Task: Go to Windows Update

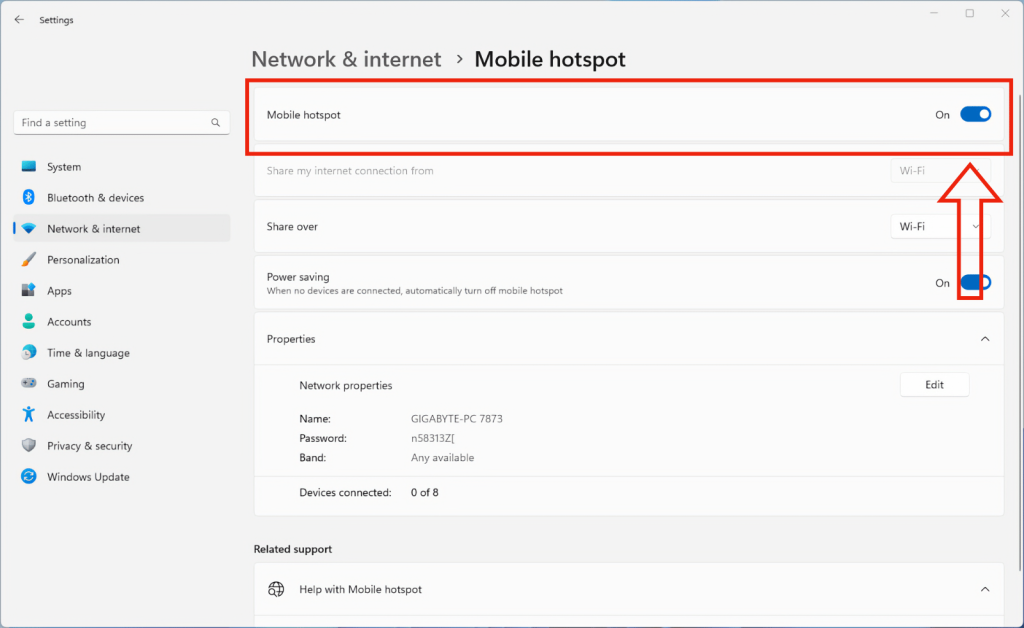Action: pyautogui.click(x=122, y=477)
